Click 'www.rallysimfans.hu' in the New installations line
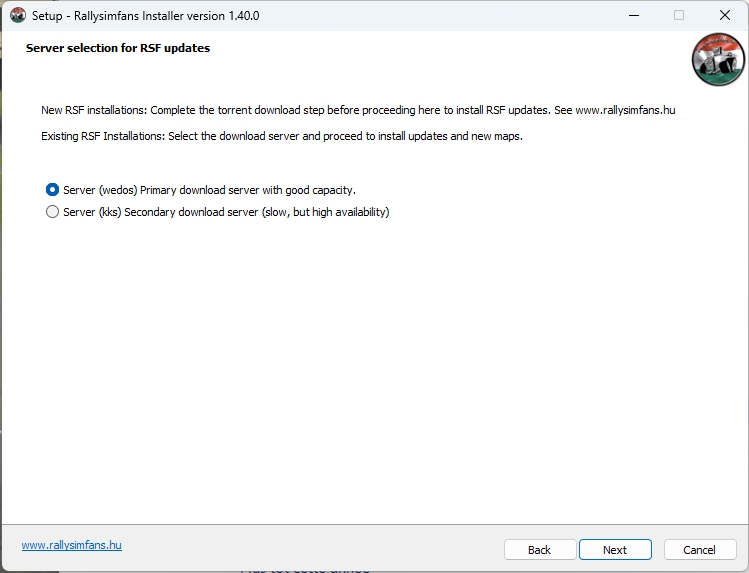The image size is (749, 573). coord(625,110)
